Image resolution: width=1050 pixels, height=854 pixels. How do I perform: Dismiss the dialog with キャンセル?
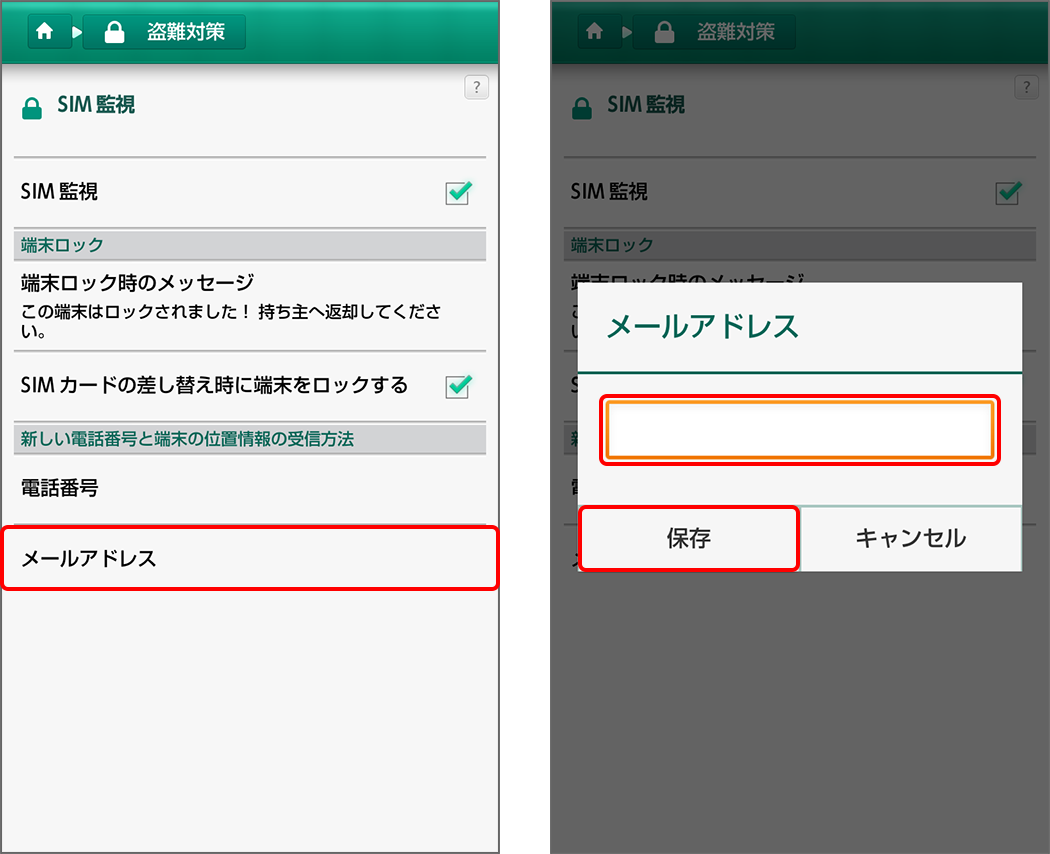[910, 537]
